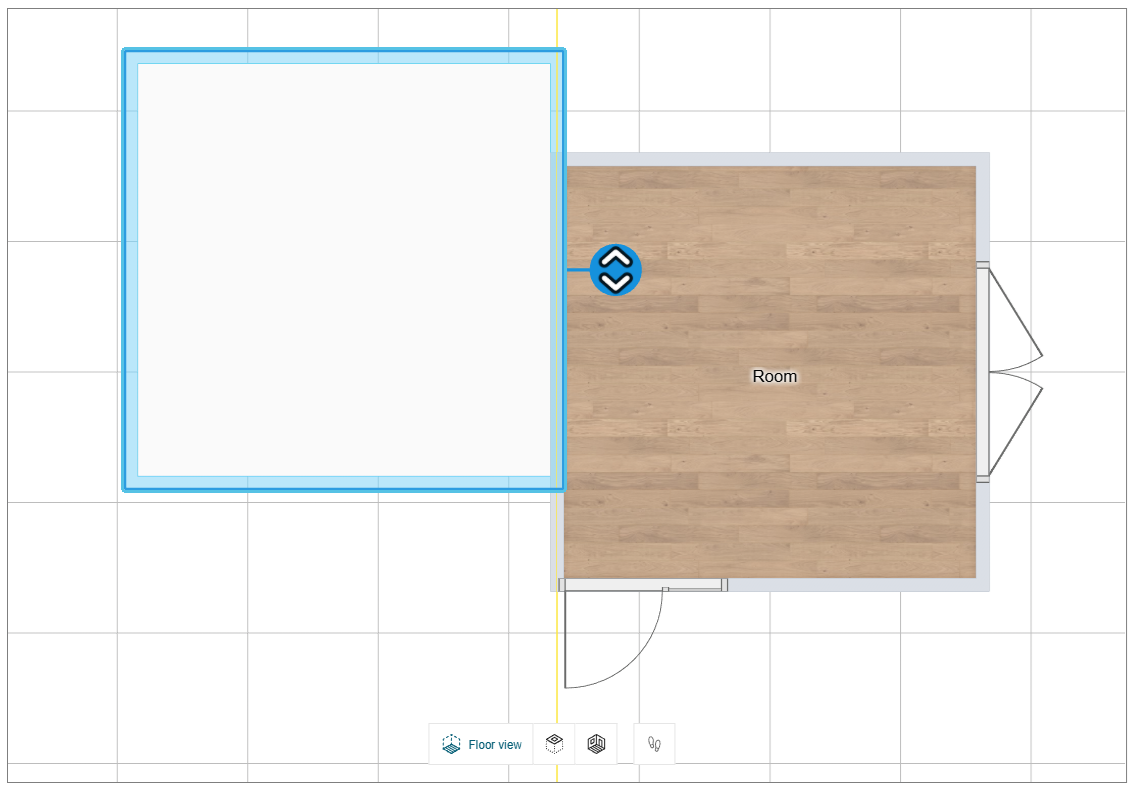Image resolution: width=1134 pixels, height=793 pixels.
Task: Select the gray top wall of wooden Room
Action: coord(770,159)
